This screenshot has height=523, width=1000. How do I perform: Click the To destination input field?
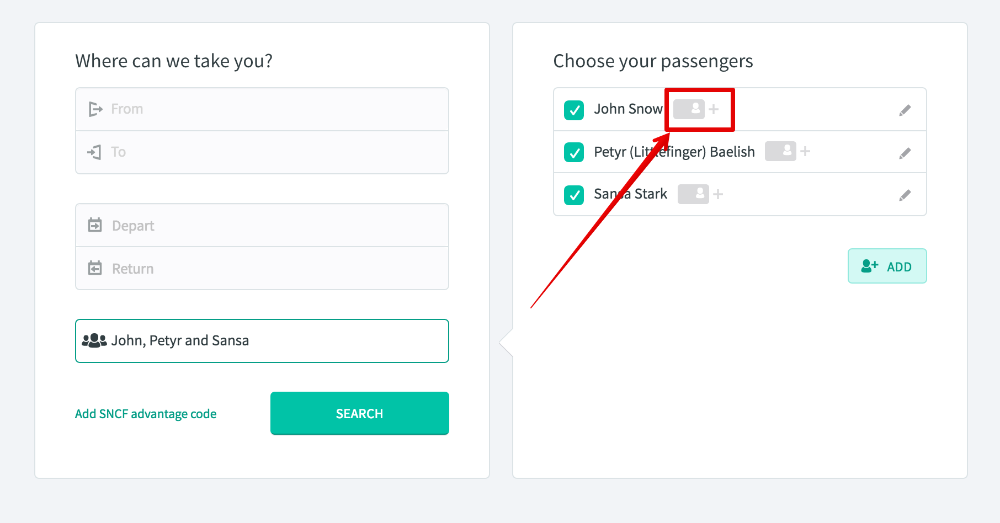click(262, 152)
